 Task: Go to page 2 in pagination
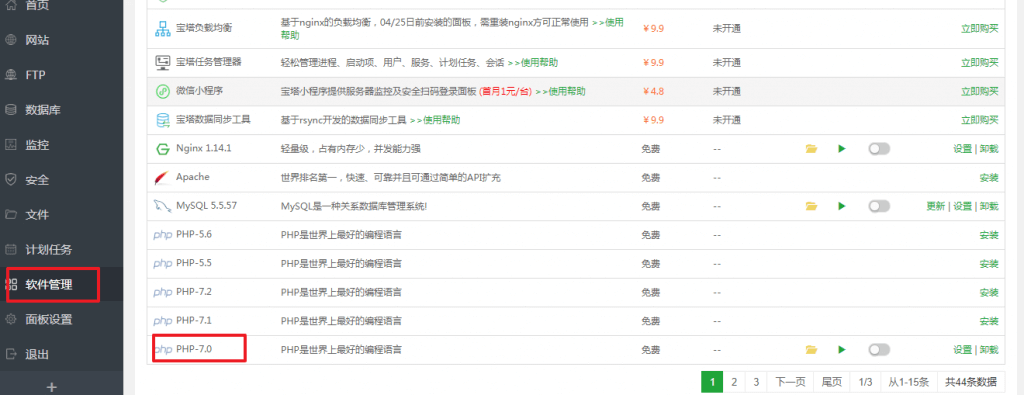[734, 382]
